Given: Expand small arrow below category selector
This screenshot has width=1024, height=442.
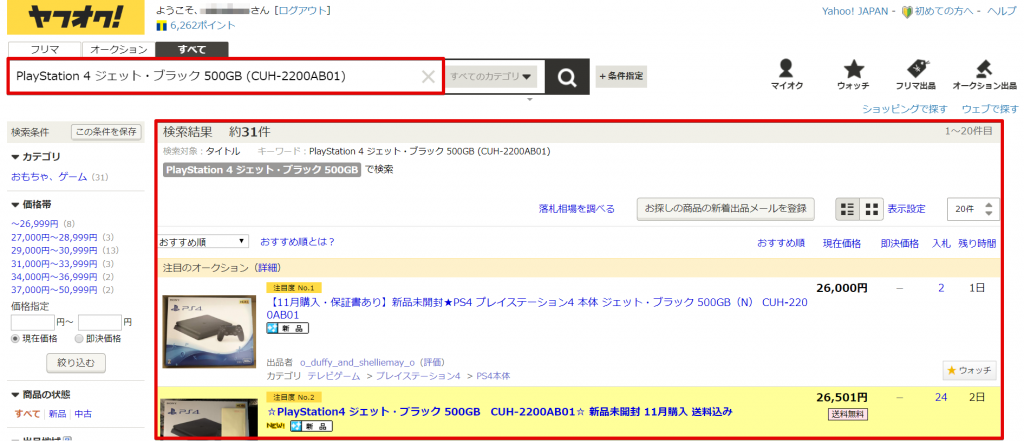Looking at the screenshot, I should tap(530, 100).
